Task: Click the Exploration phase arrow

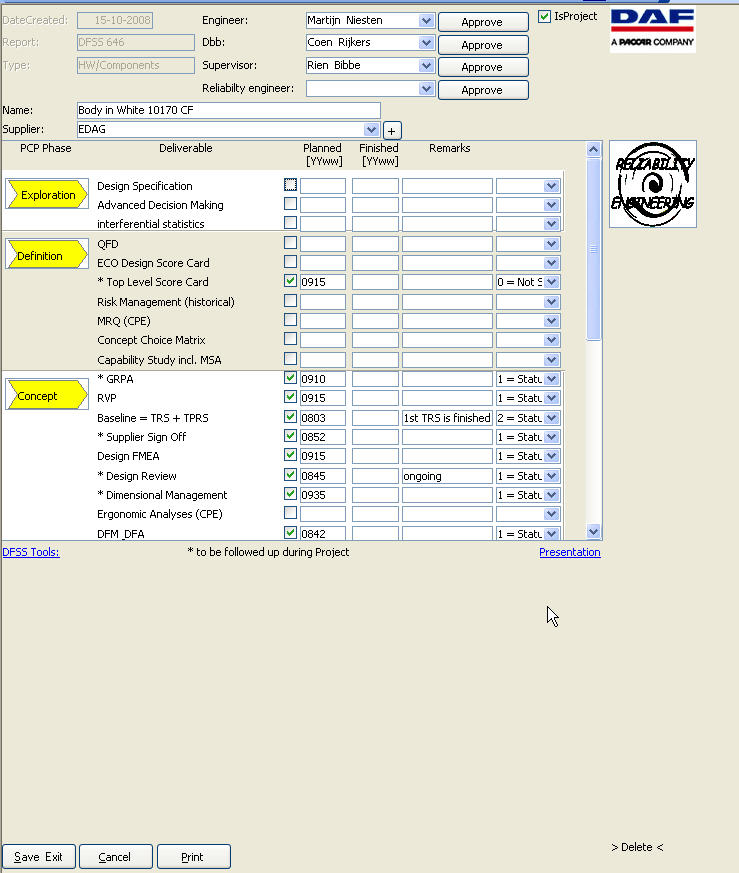Action: pos(47,194)
